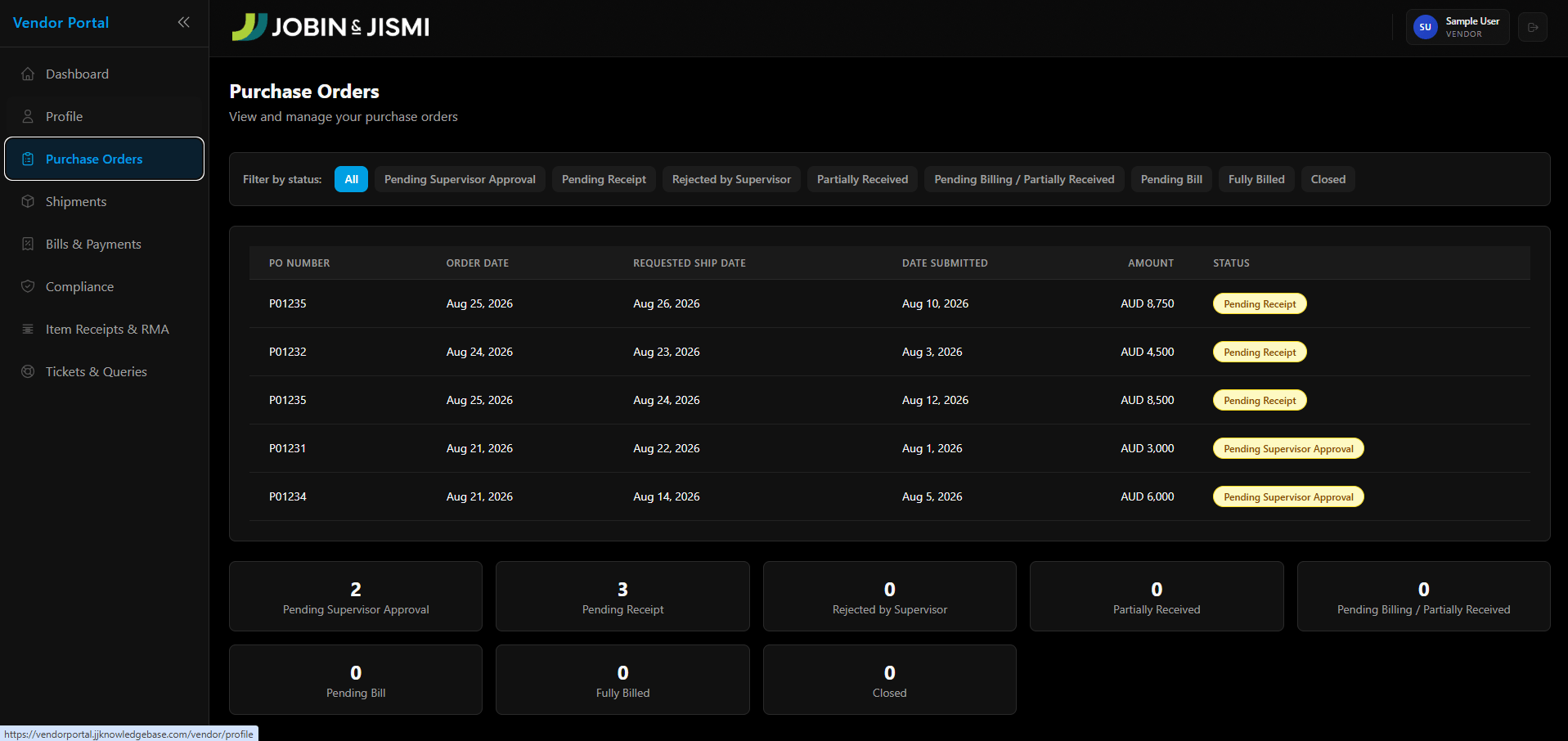1568x741 pixels.
Task: Click the Purchase Orders clipboard icon
Action: pos(28,159)
